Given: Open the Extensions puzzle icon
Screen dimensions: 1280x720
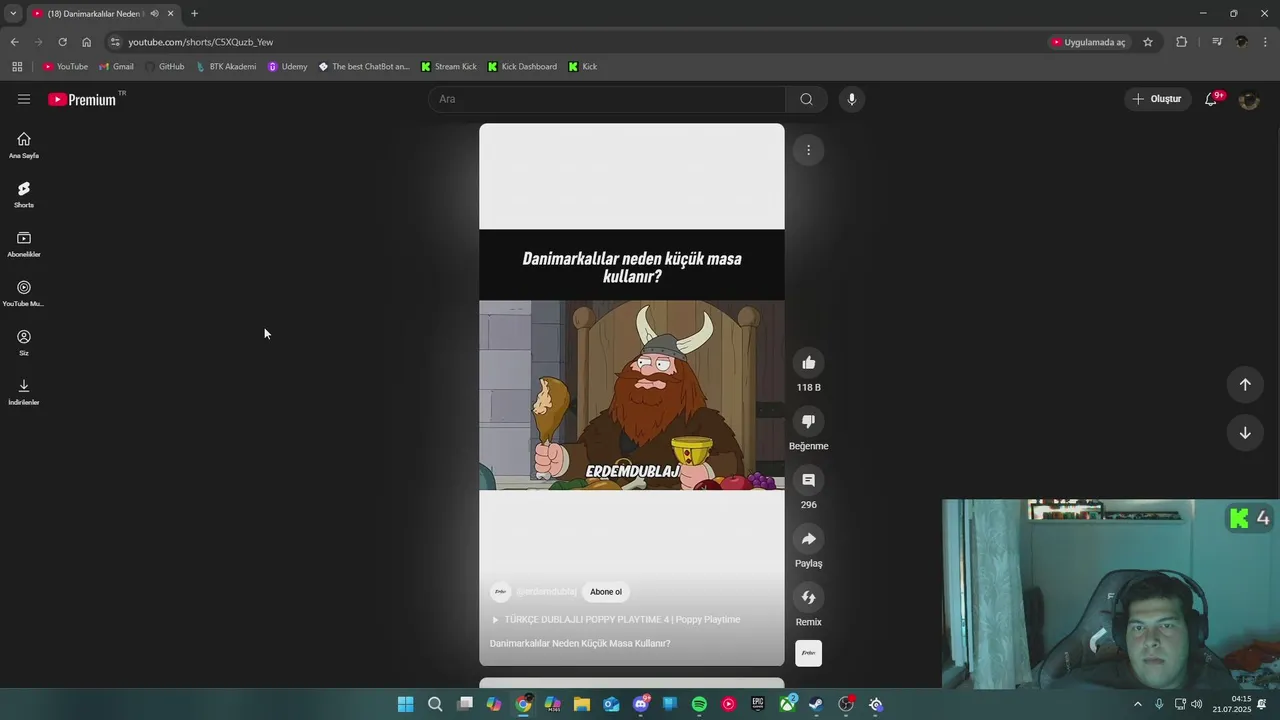Looking at the screenshot, I should pos(1181,42).
